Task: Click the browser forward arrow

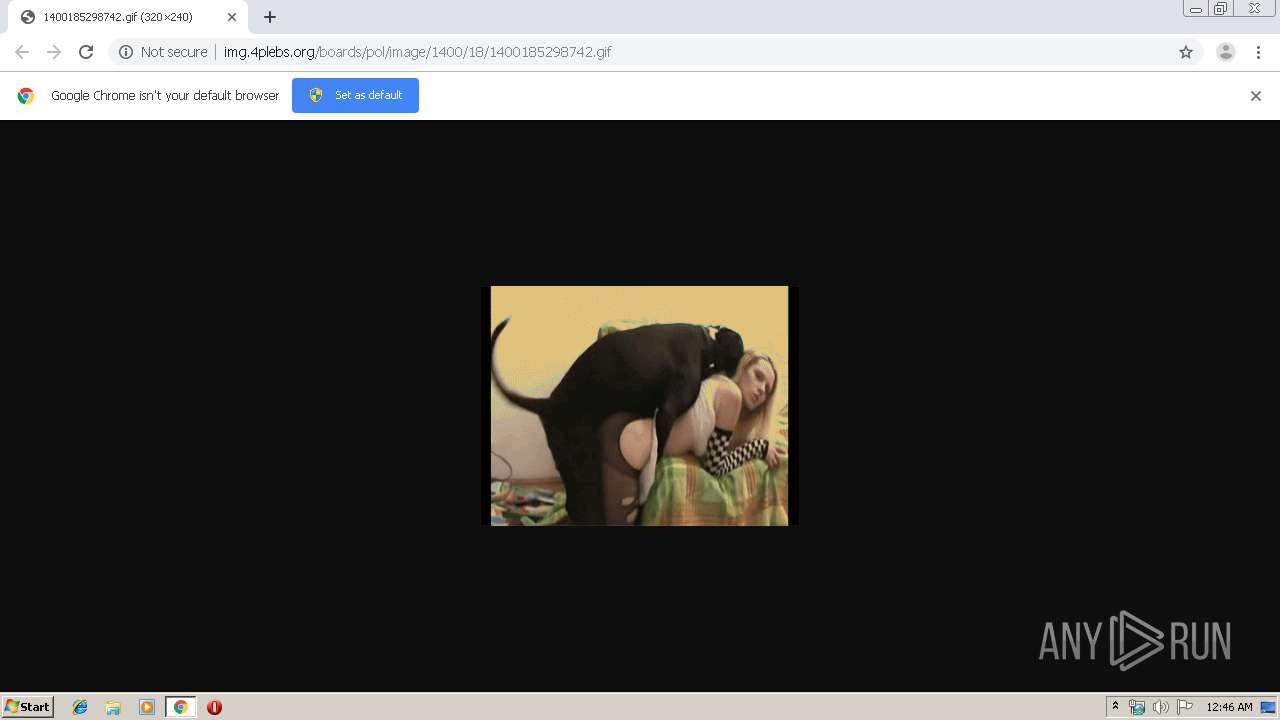Action: (54, 52)
